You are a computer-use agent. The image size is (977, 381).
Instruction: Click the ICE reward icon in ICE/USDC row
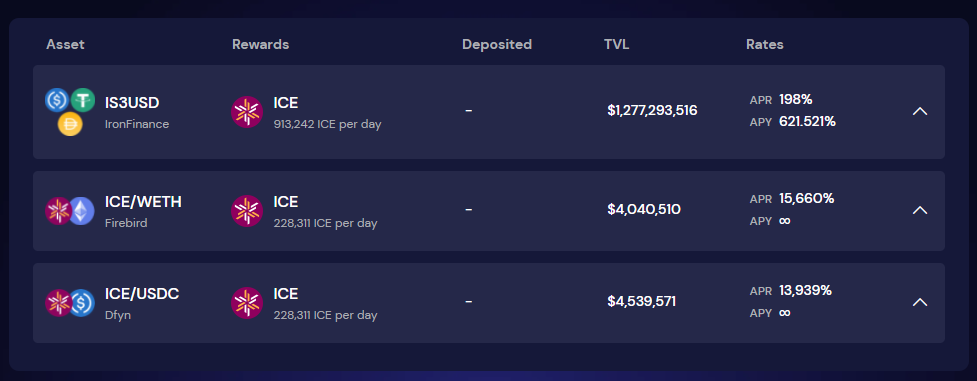click(x=247, y=303)
